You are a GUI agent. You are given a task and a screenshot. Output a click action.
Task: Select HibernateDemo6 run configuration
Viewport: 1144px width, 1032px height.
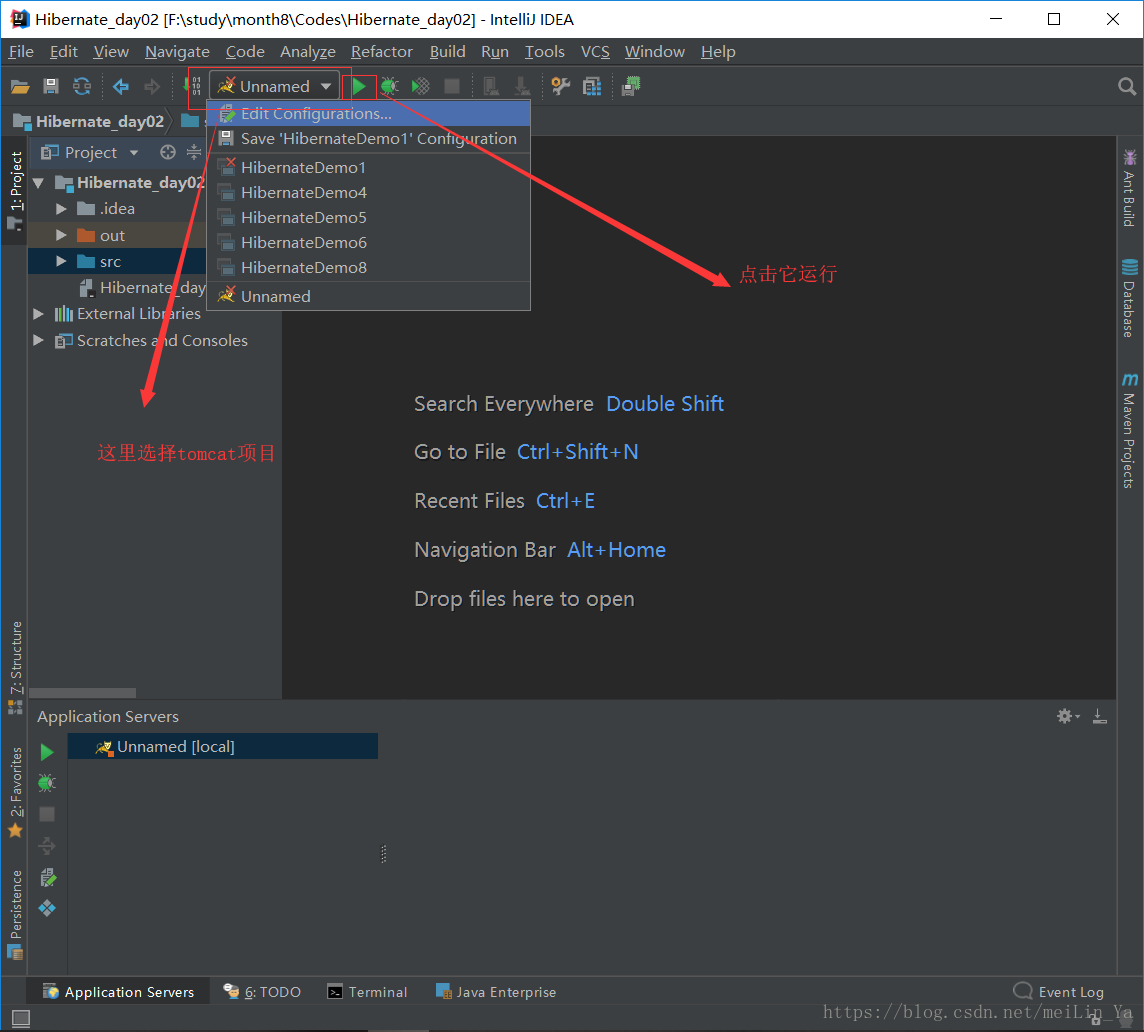368,242
